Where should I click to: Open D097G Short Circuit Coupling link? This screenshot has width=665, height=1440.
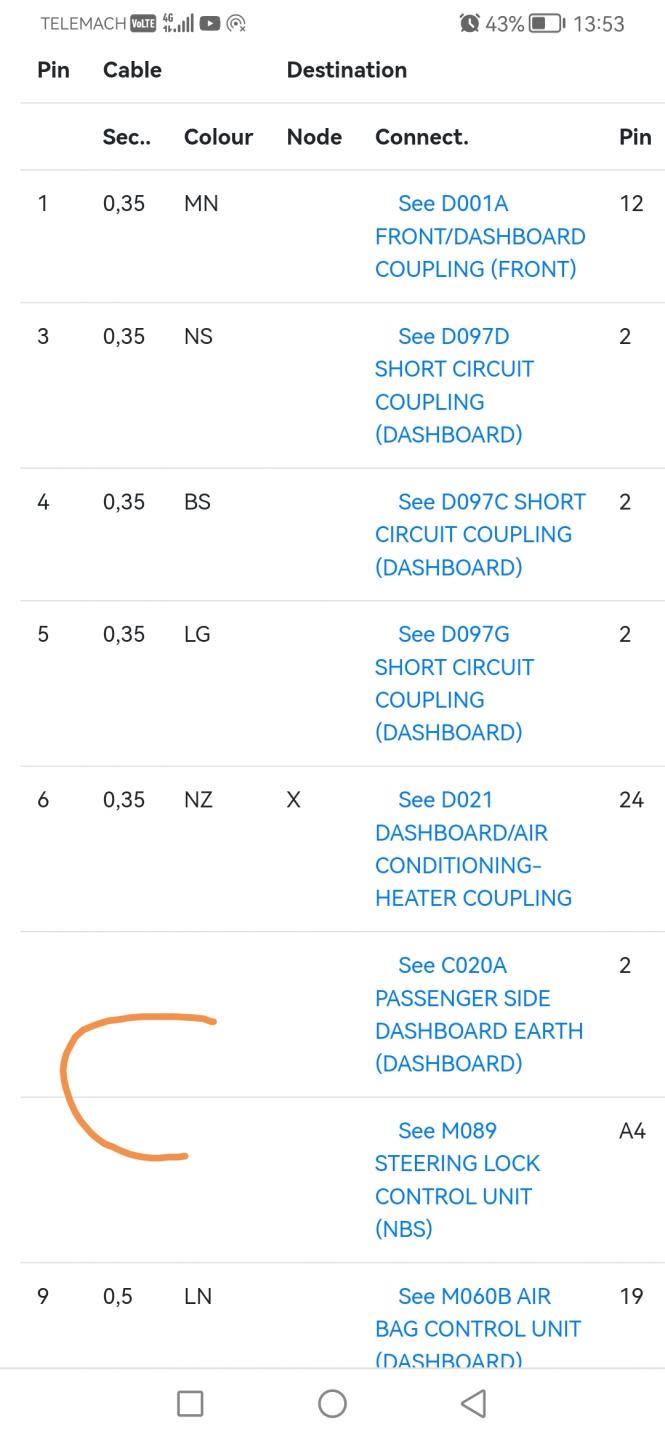(455, 683)
